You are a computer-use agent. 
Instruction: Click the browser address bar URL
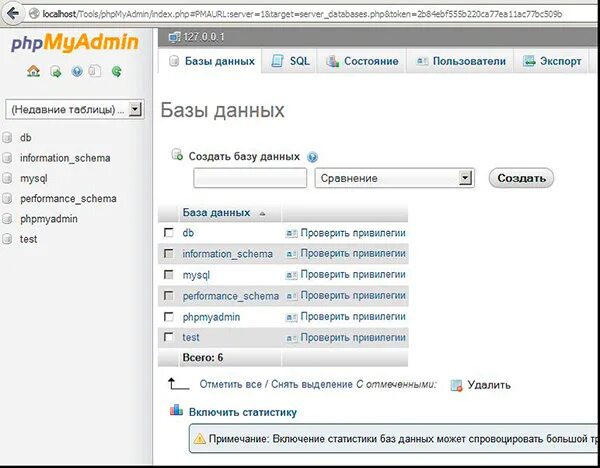(302, 14)
